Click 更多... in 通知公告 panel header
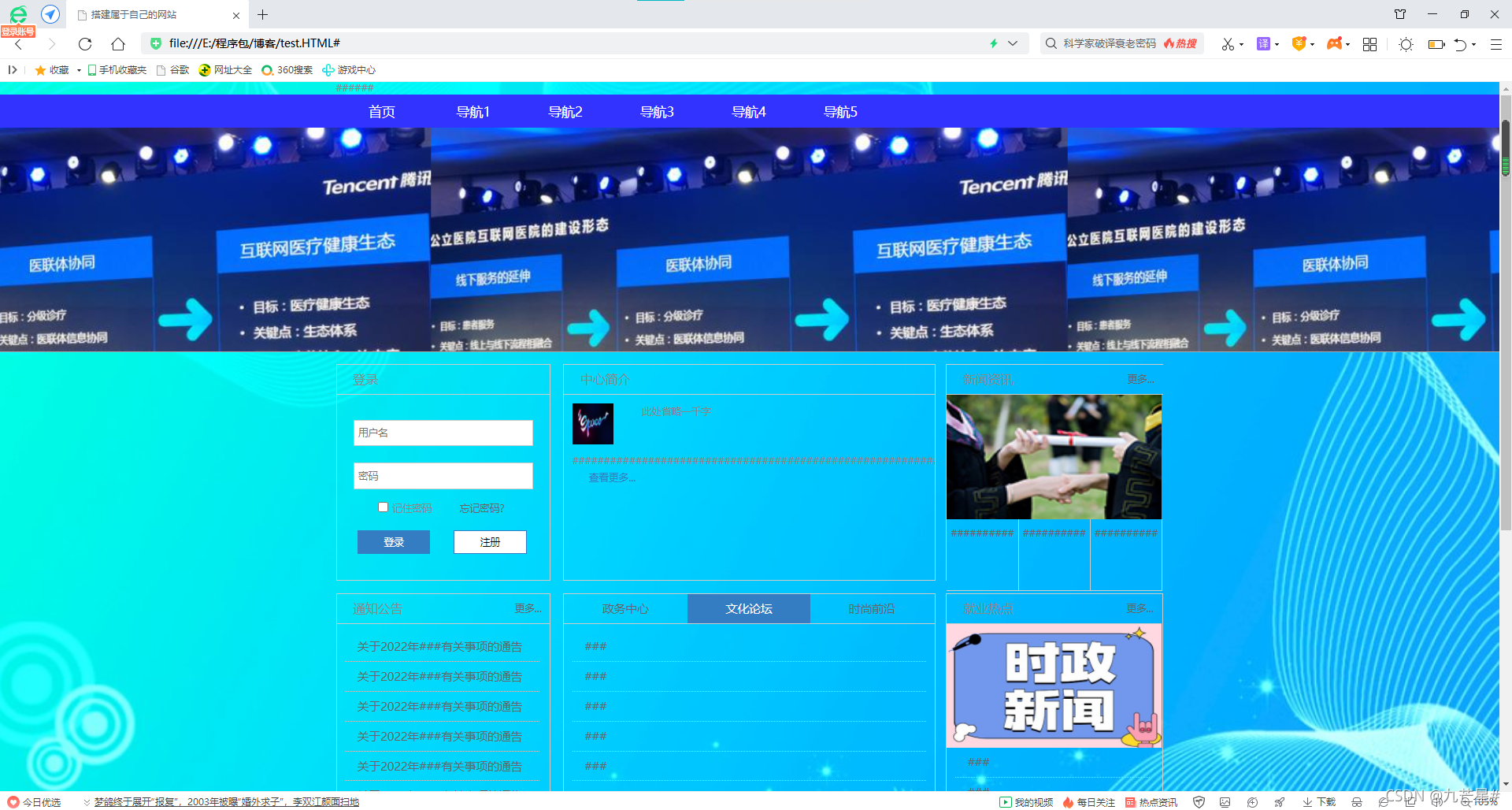The height and width of the screenshot is (810, 1512). point(528,608)
